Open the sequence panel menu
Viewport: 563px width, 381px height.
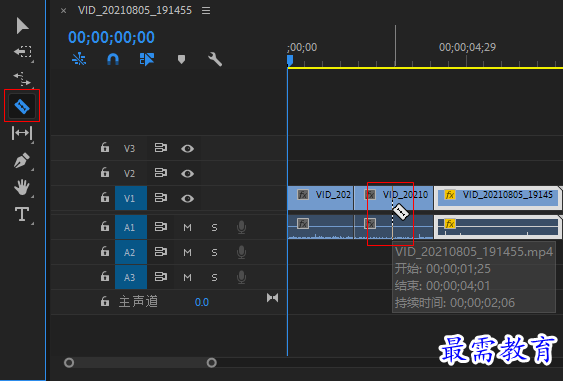pyautogui.click(x=206, y=11)
